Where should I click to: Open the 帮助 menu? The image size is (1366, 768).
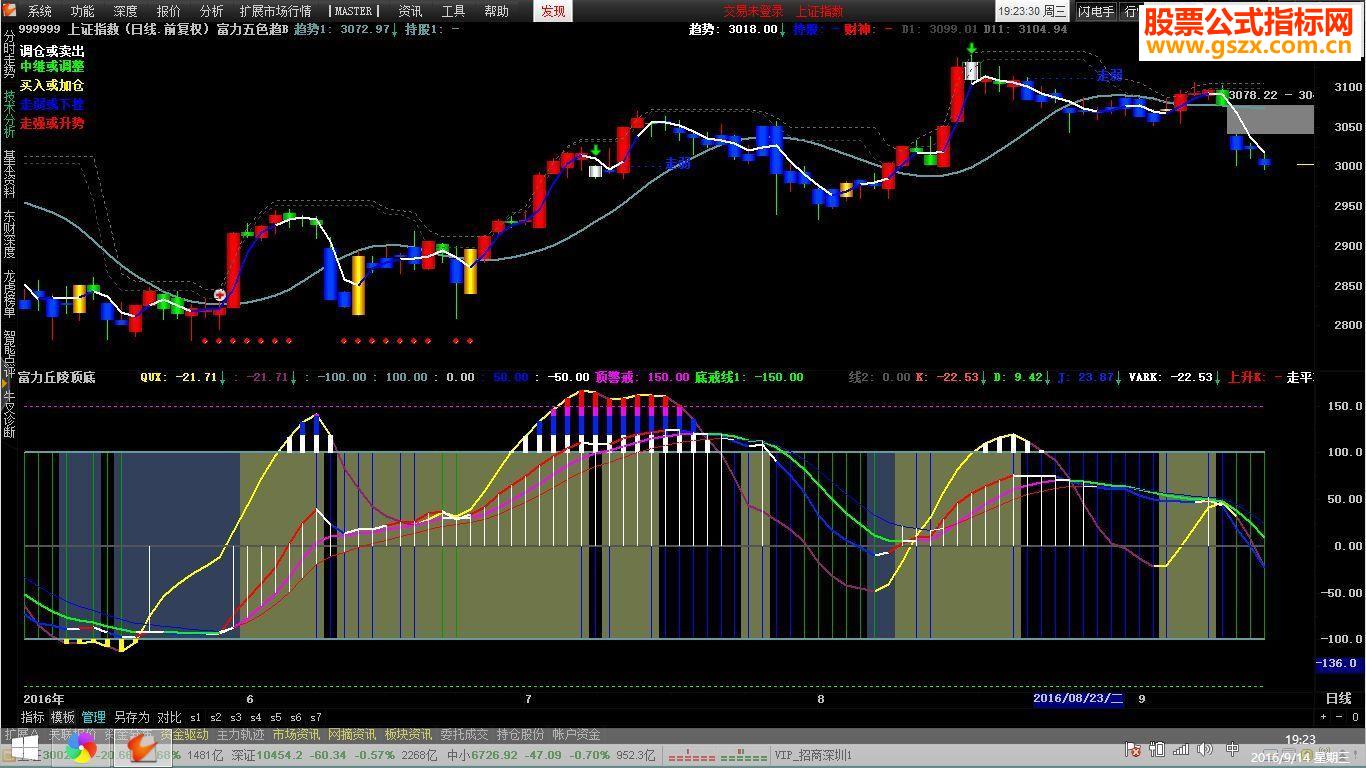click(497, 11)
